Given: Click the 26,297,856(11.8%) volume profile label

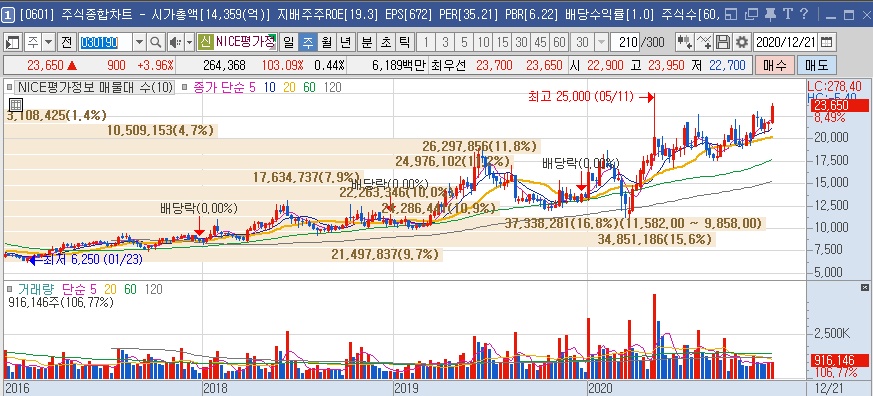Looking at the screenshot, I should pos(479,146).
